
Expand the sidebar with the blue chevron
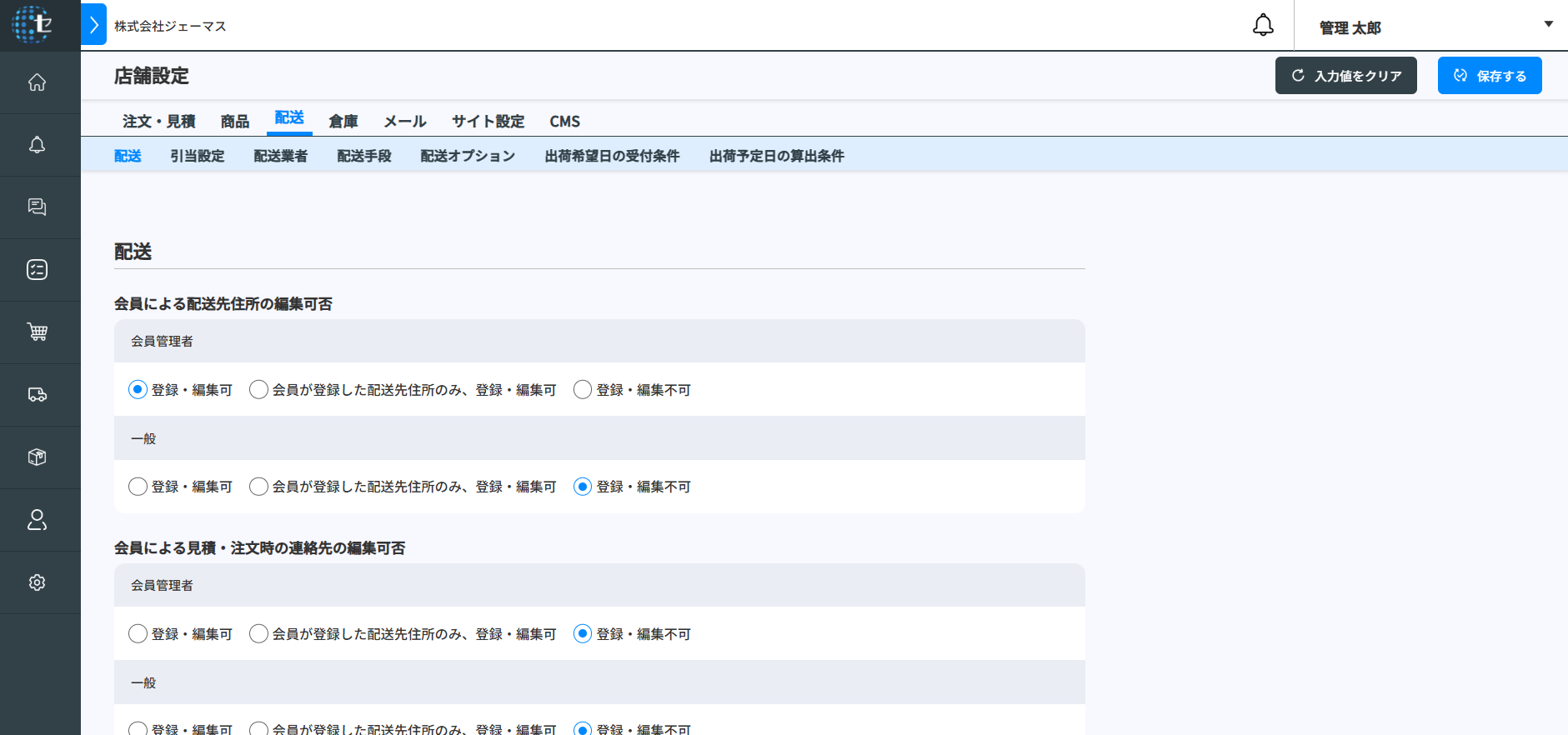[x=94, y=25]
